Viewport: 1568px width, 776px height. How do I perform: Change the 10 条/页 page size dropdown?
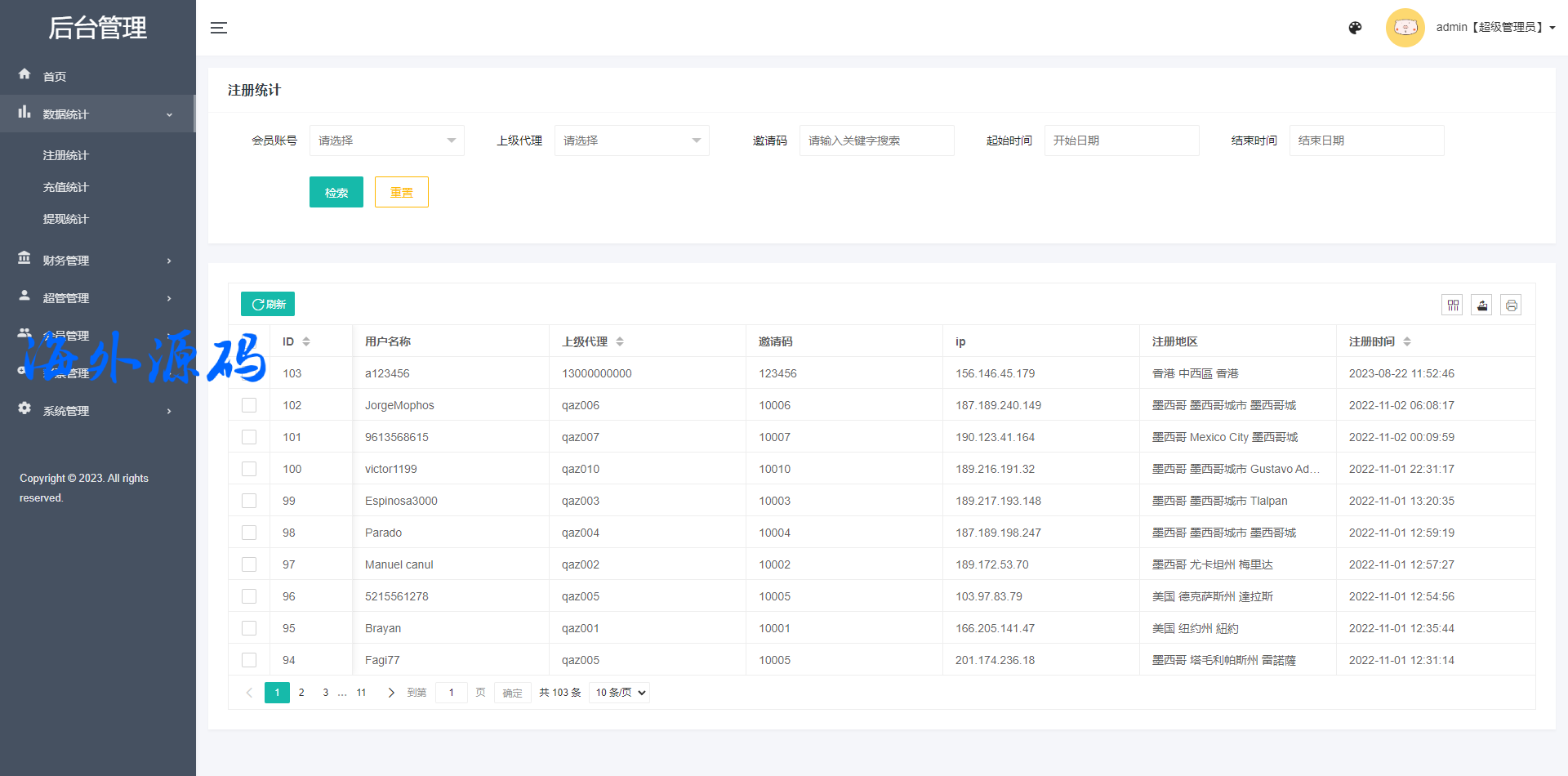[620, 693]
